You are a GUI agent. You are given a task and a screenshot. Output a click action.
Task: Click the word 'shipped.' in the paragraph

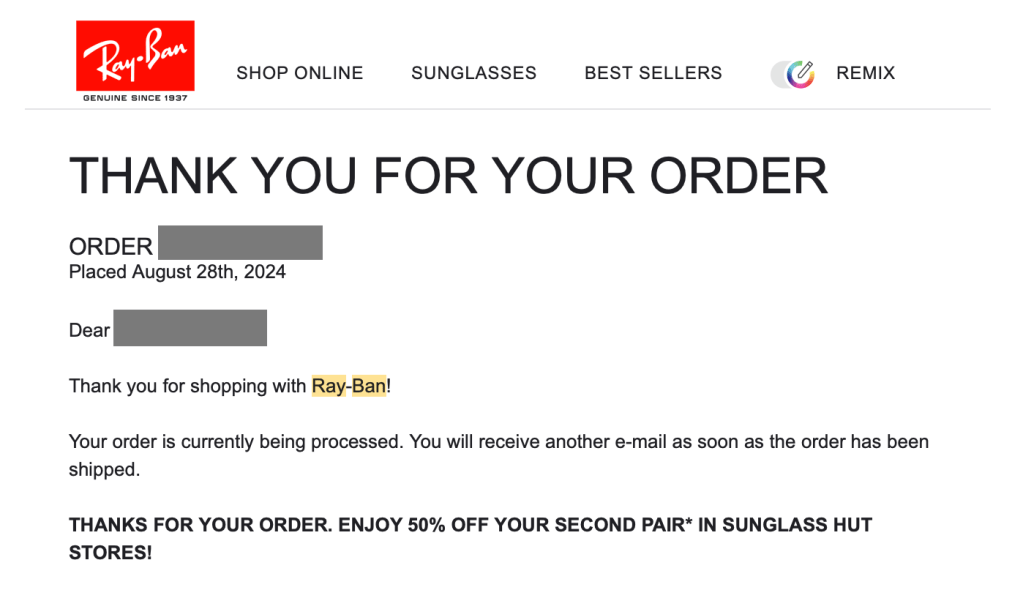tap(104, 469)
